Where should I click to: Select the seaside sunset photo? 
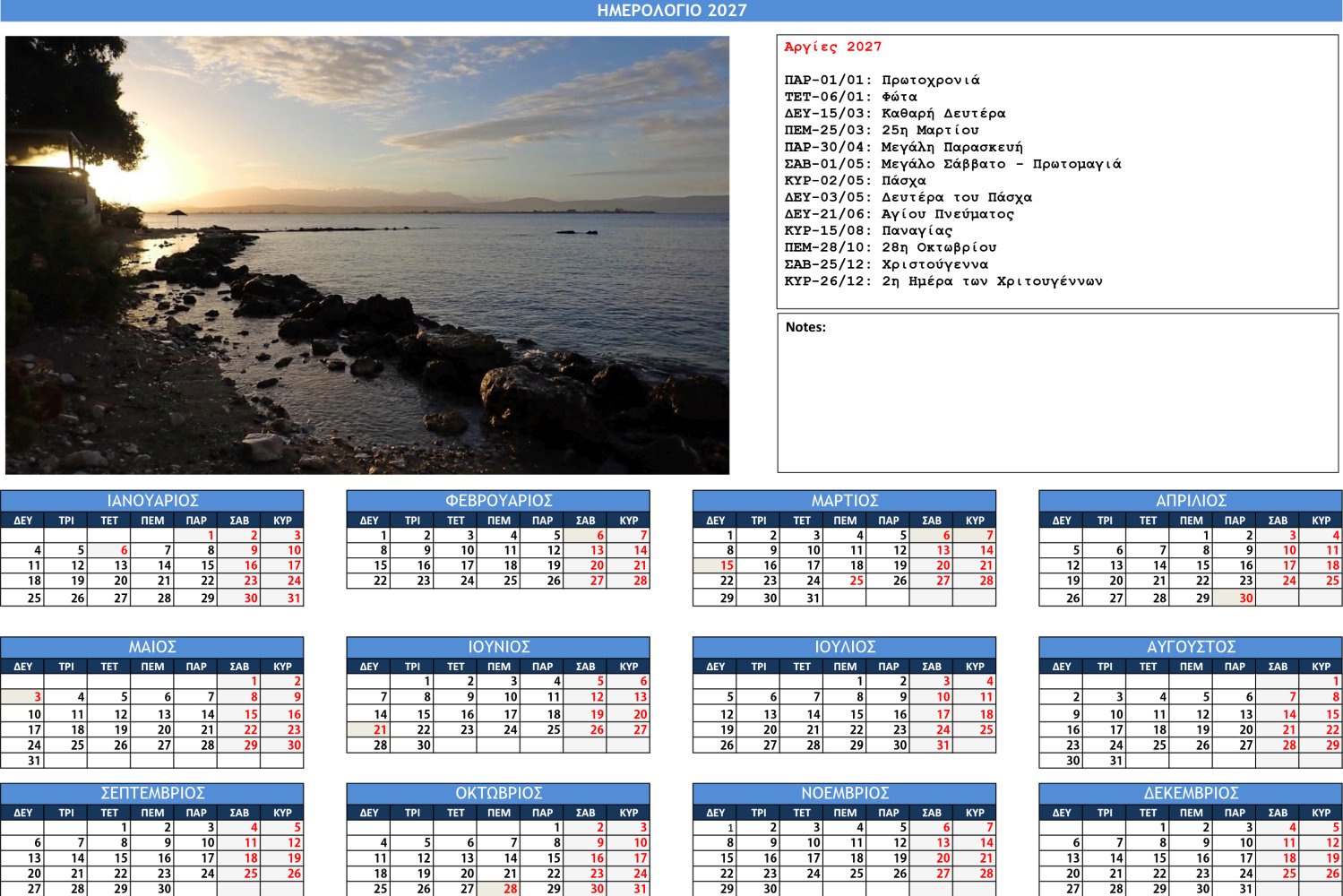click(x=367, y=255)
